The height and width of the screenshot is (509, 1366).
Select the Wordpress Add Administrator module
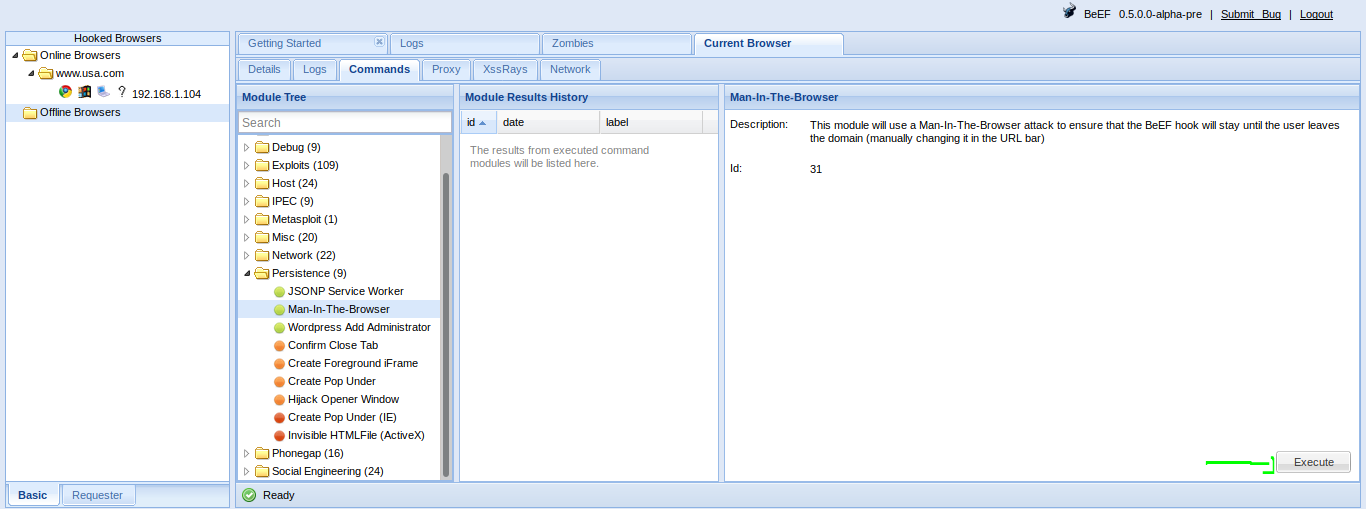(x=359, y=328)
